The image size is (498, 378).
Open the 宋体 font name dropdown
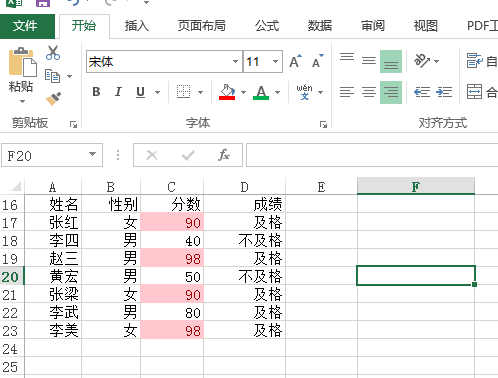point(235,61)
